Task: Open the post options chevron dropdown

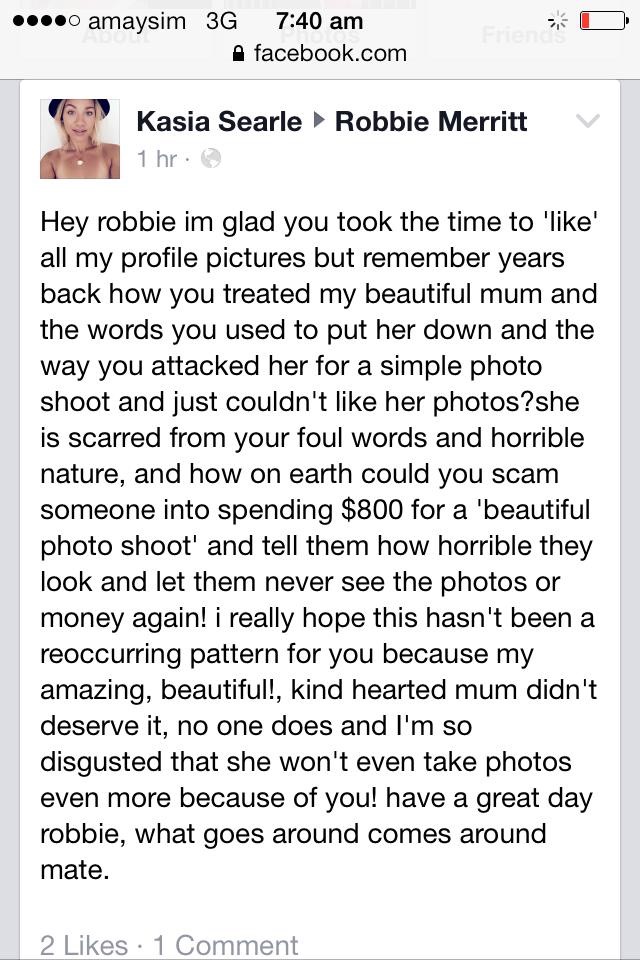Action: coord(588,122)
